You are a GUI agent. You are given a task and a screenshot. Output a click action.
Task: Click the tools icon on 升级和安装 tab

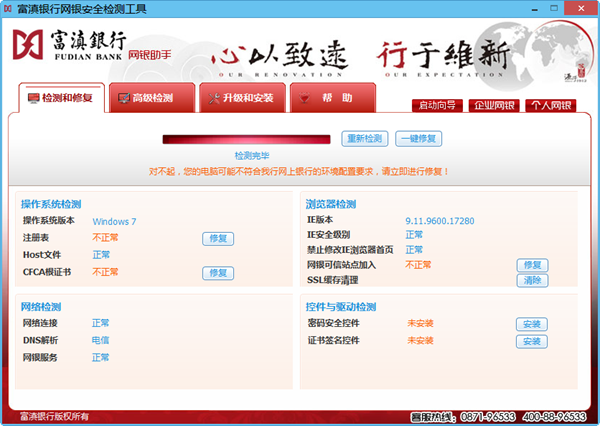pyautogui.click(x=213, y=98)
